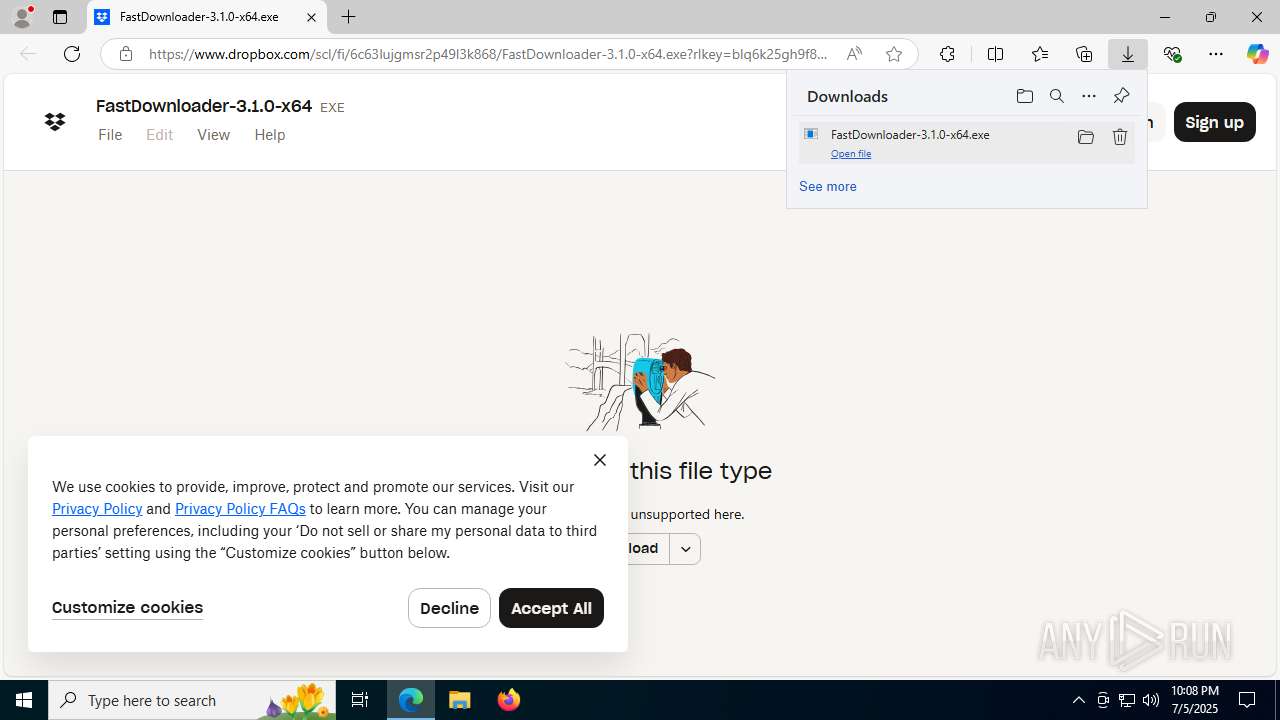Screen dimensions: 1280x720
Task: Toggle Split screen icon
Action: click(995, 54)
